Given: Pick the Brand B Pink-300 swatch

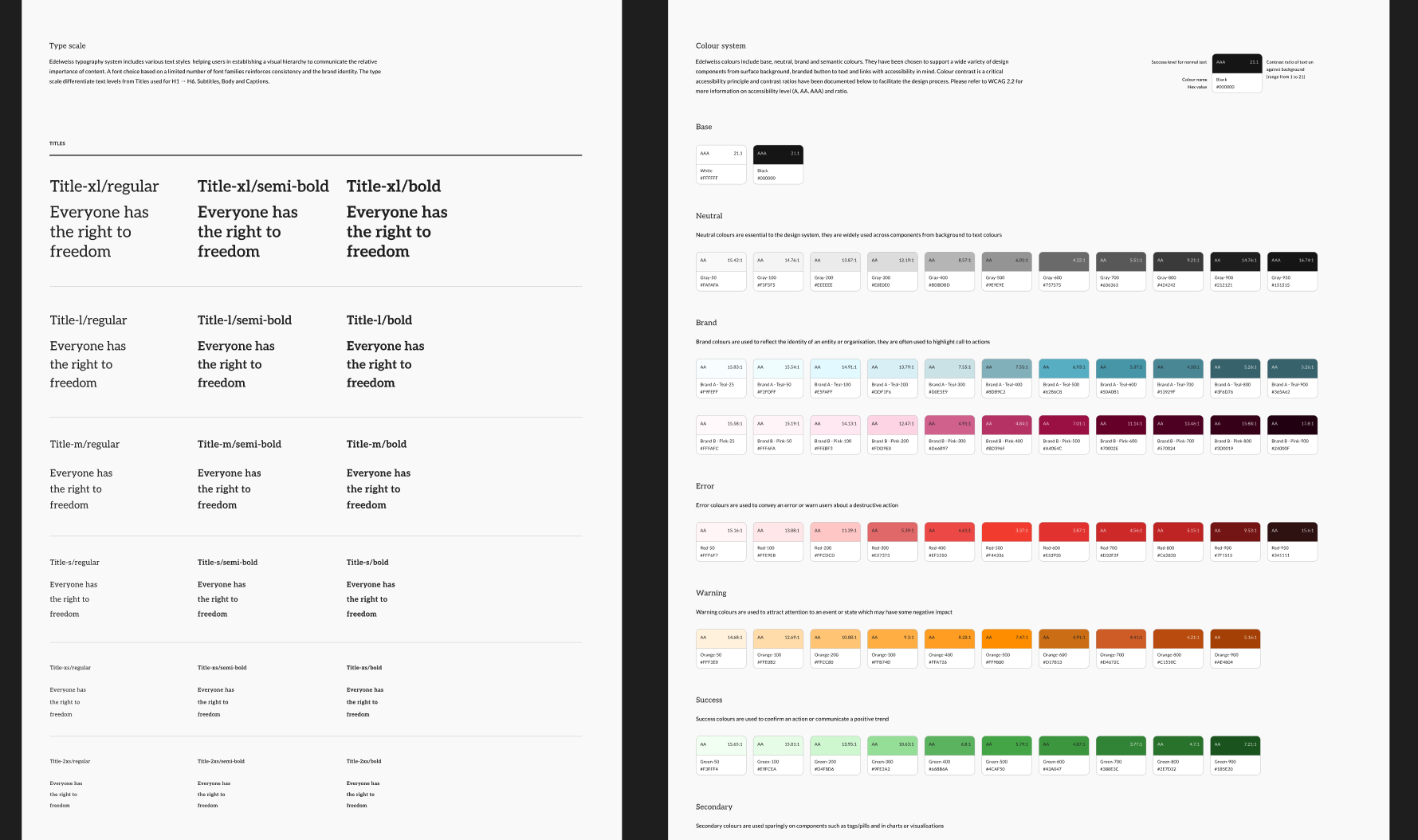Looking at the screenshot, I should tap(949, 434).
